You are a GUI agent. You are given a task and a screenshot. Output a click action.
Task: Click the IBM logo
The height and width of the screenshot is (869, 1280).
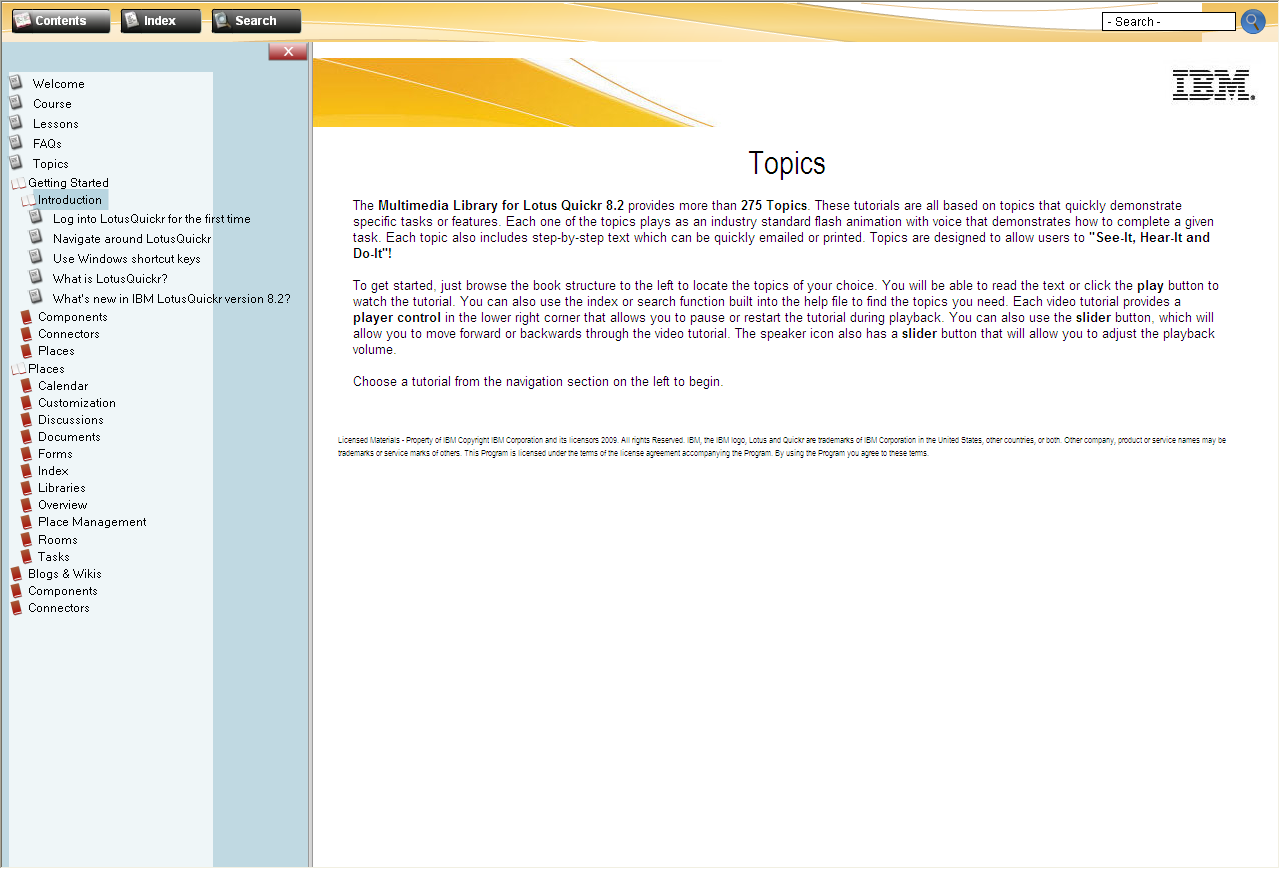point(1213,85)
